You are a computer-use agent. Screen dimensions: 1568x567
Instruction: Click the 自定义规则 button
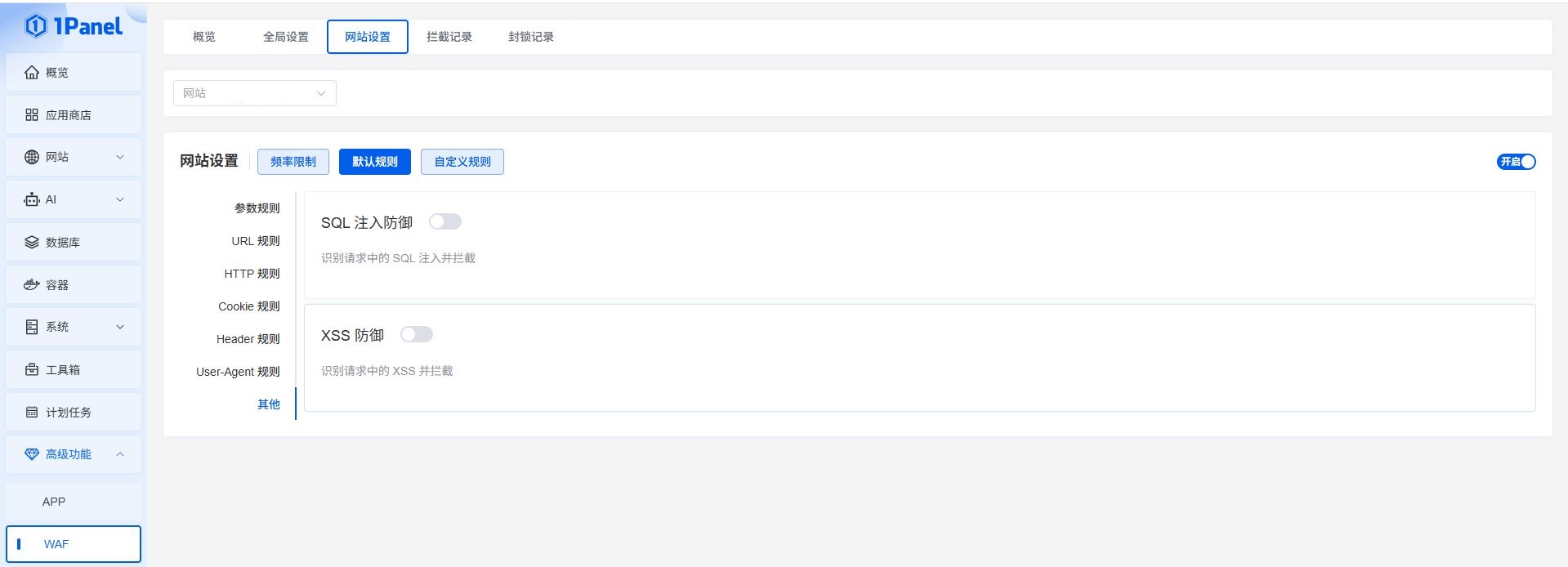click(462, 162)
